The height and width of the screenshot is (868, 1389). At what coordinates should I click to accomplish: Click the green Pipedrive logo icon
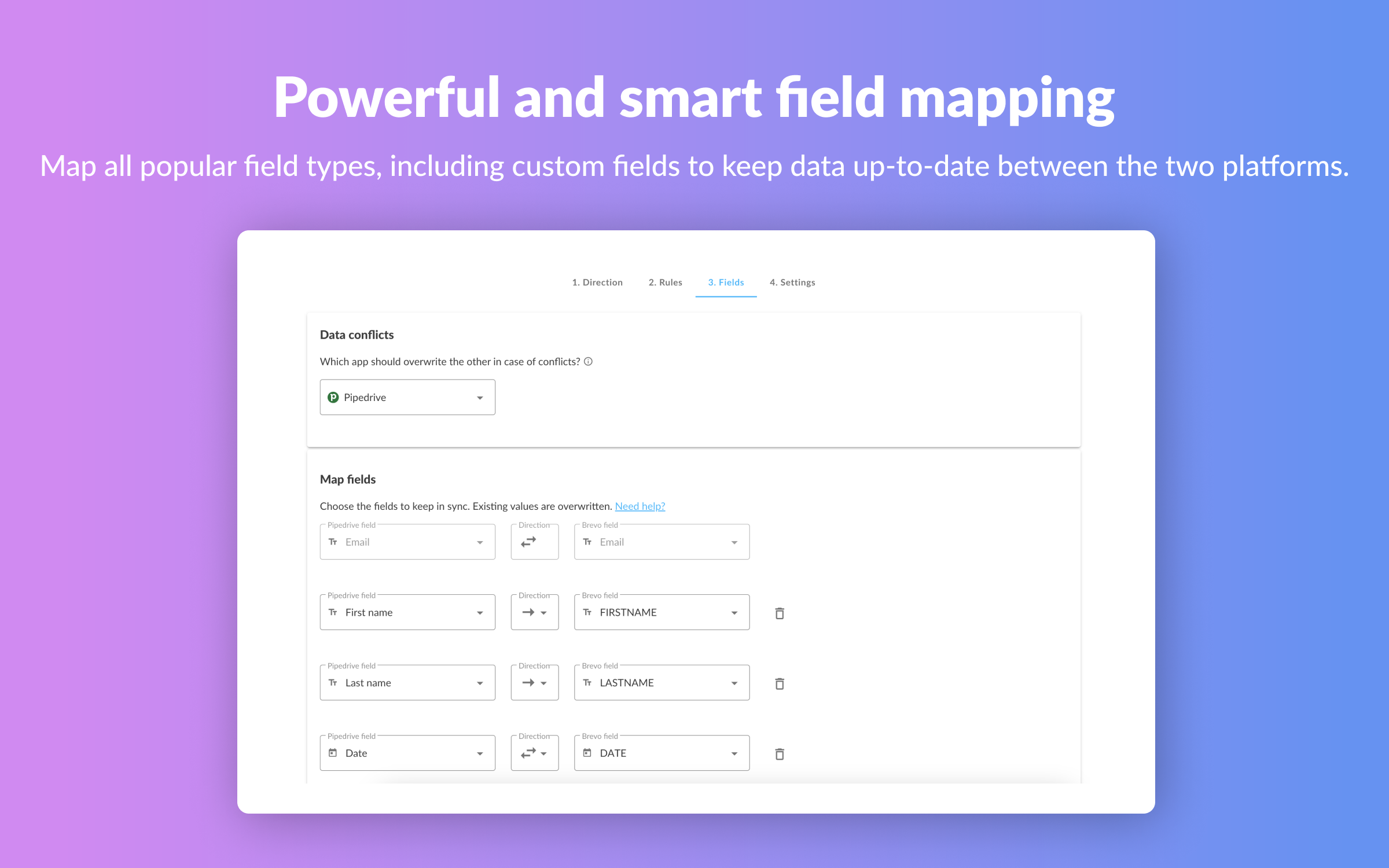(333, 397)
